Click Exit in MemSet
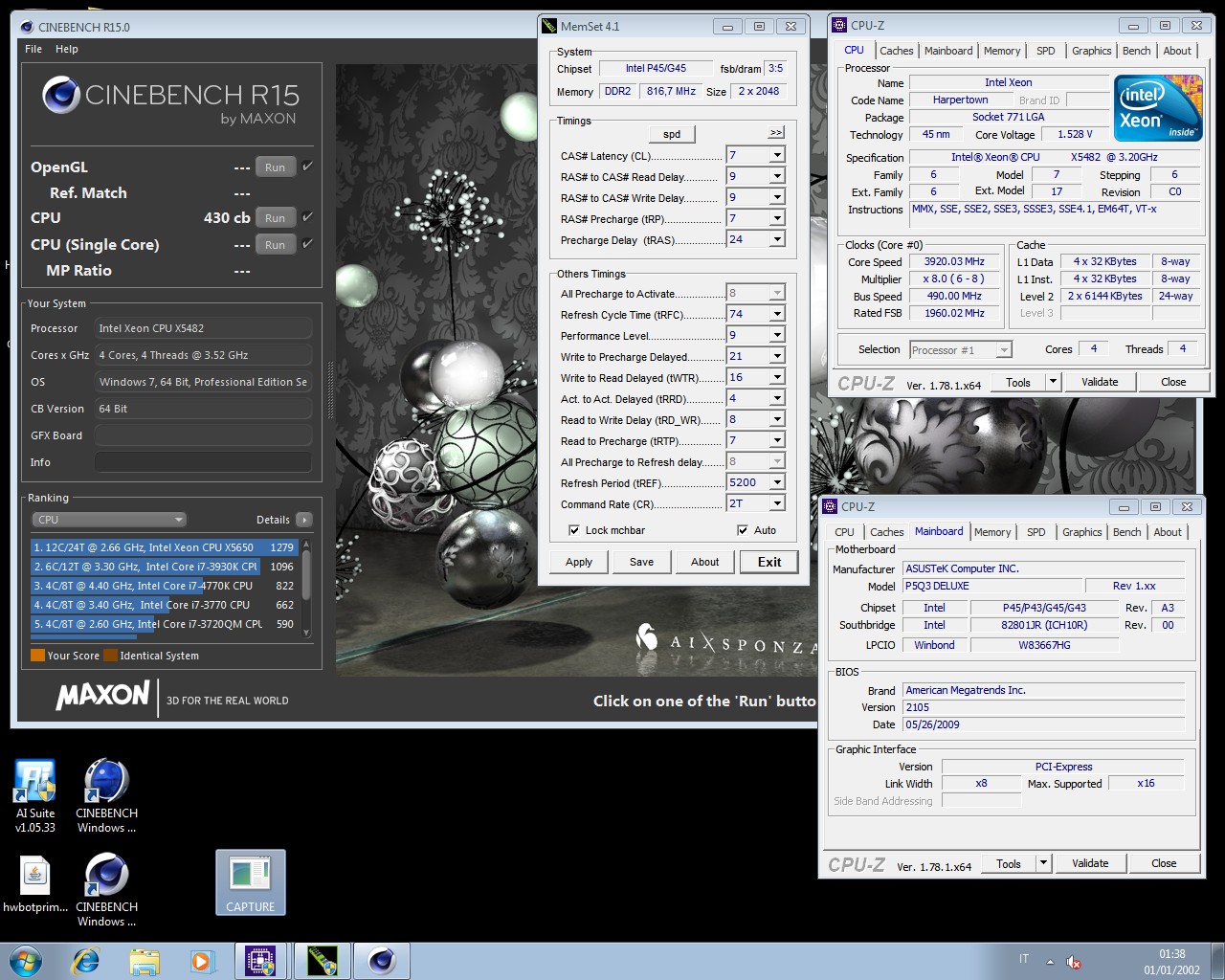Image resolution: width=1225 pixels, height=980 pixels. [769, 562]
